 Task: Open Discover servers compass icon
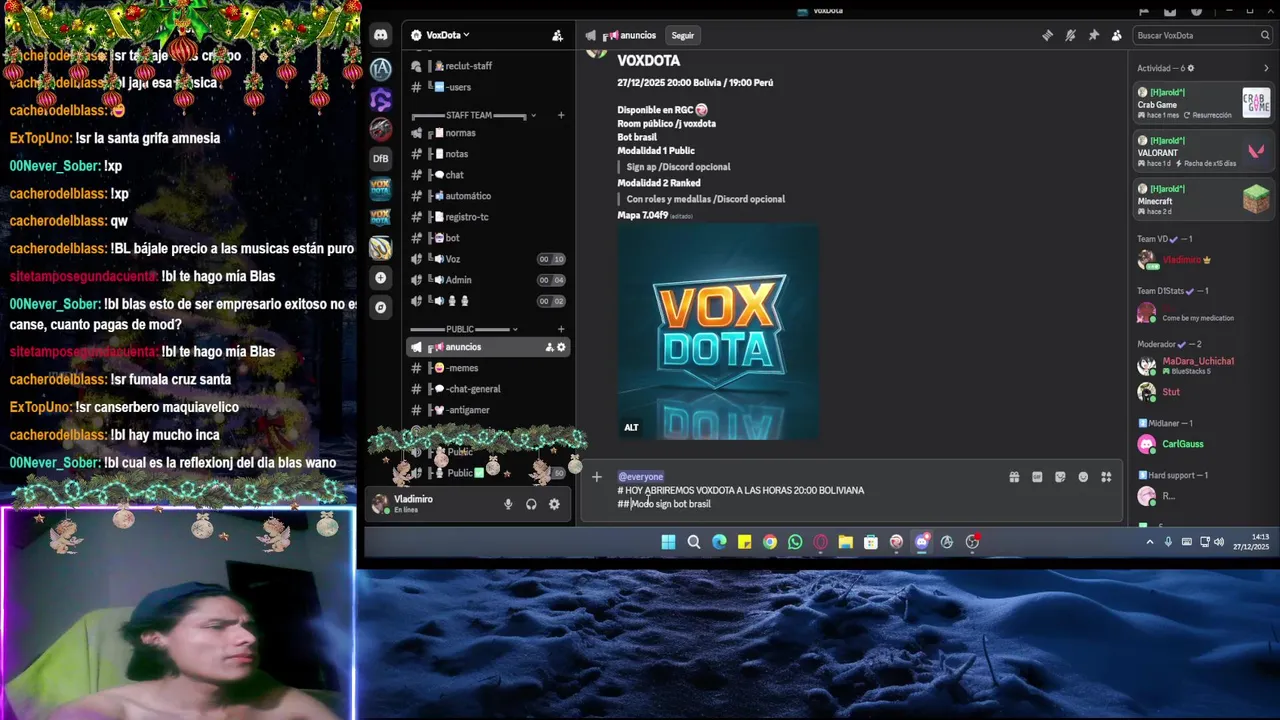pos(380,308)
